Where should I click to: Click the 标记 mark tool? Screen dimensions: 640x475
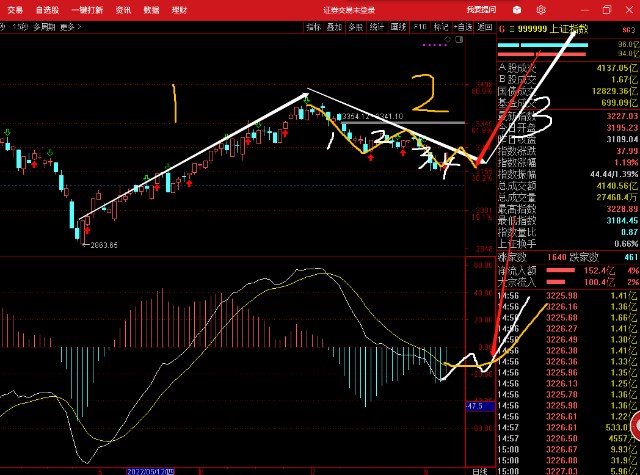click(441, 27)
